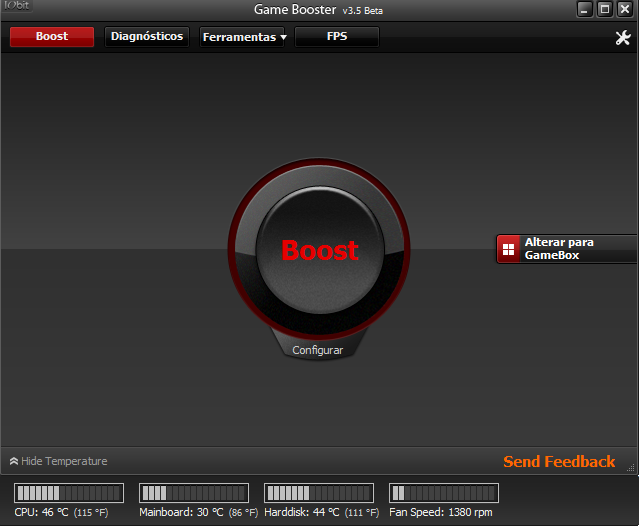Screen dimensions: 639x526
Task: Open Configurar below the Boost button
Action: click(x=317, y=351)
